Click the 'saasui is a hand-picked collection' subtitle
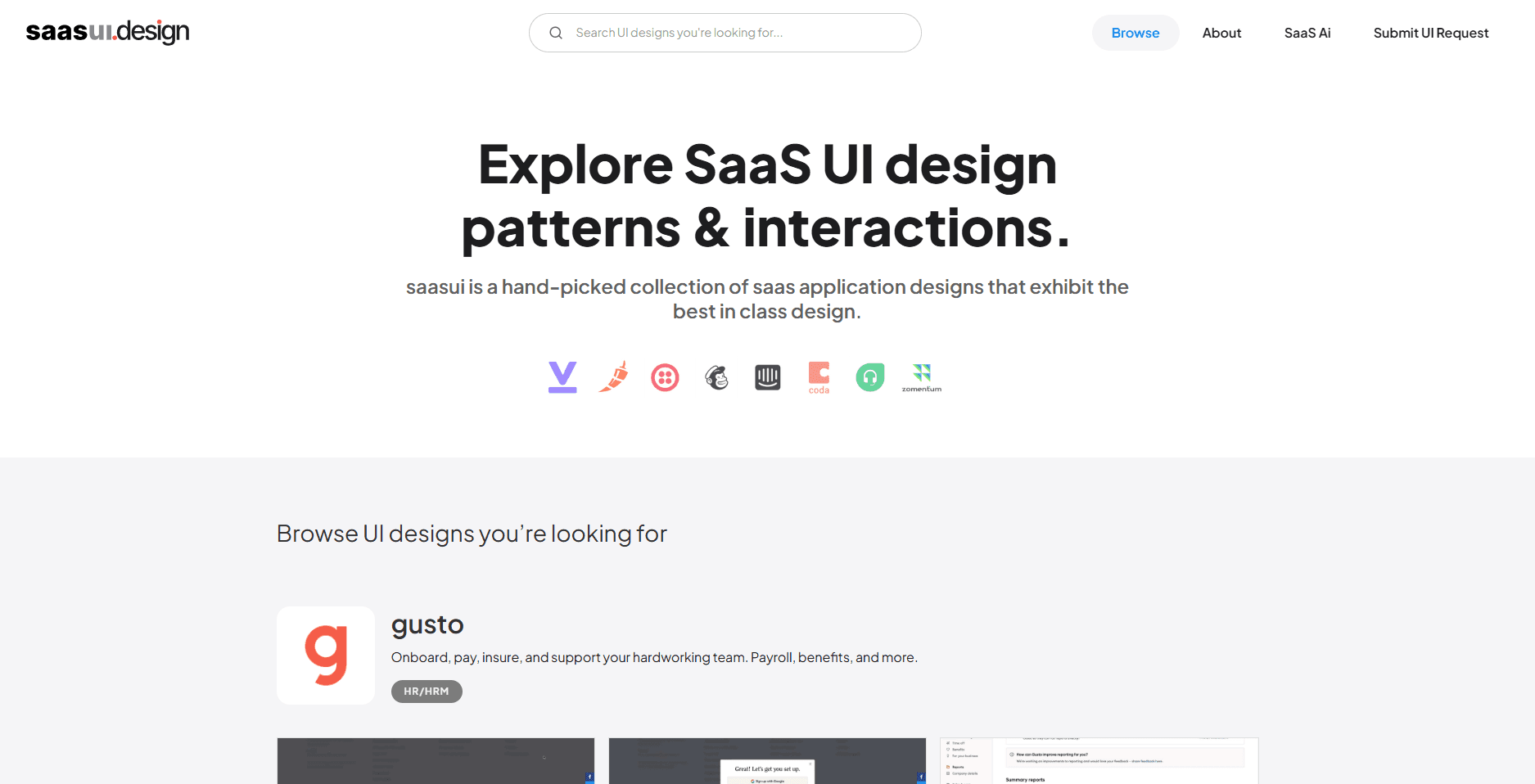This screenshot has width=1535, height=784. coord(767,299)
